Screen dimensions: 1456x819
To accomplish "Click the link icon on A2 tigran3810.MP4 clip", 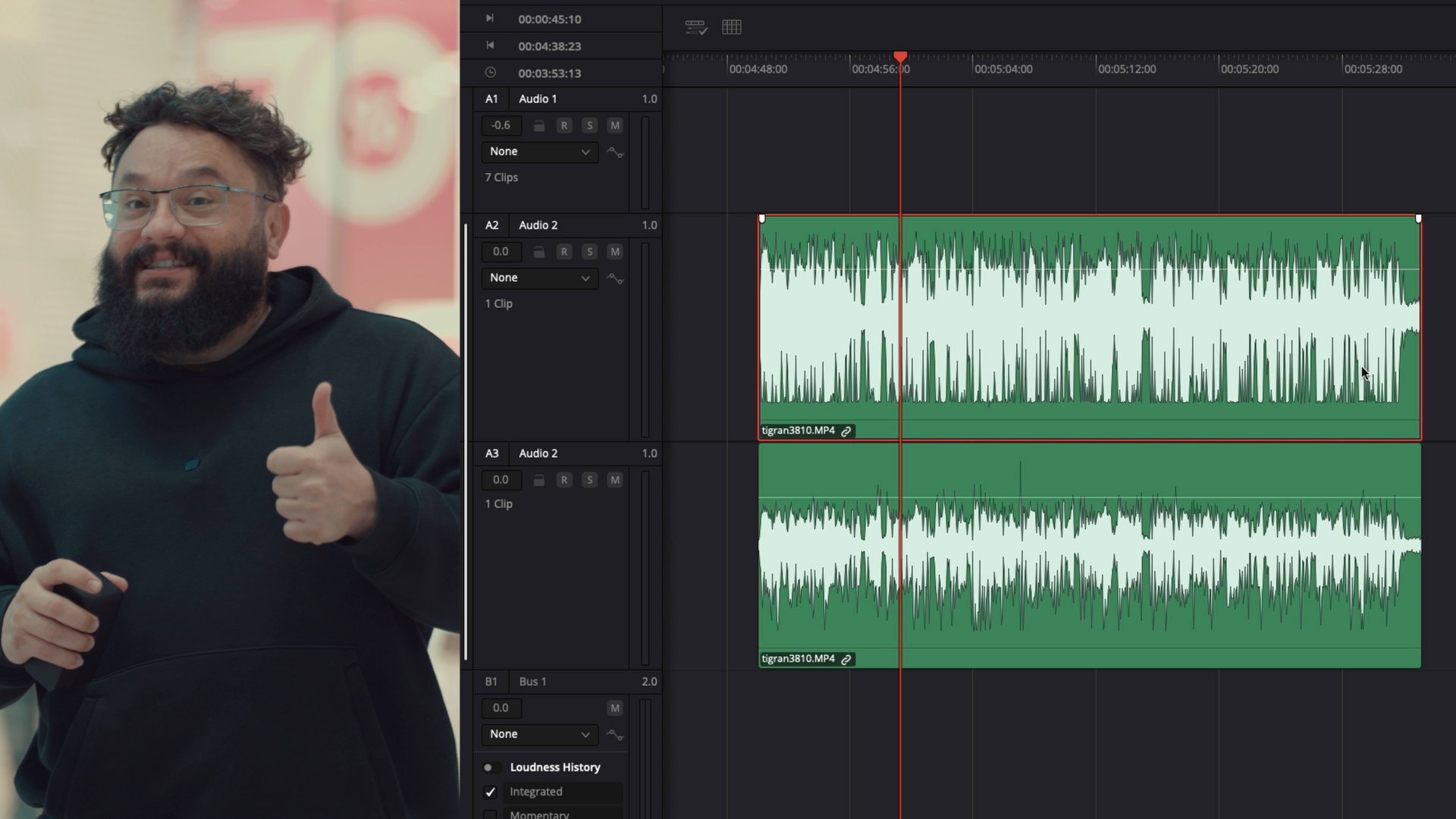I will pos(846,431).
